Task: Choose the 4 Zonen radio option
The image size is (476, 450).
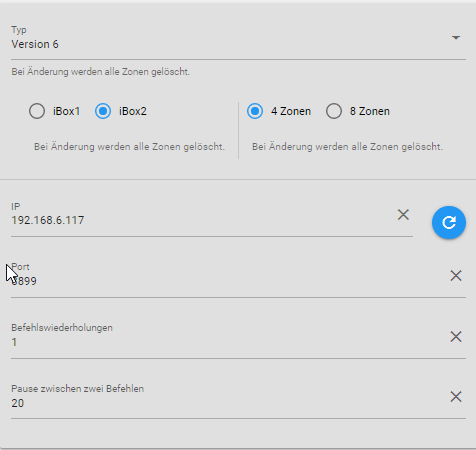Action: 255,111
